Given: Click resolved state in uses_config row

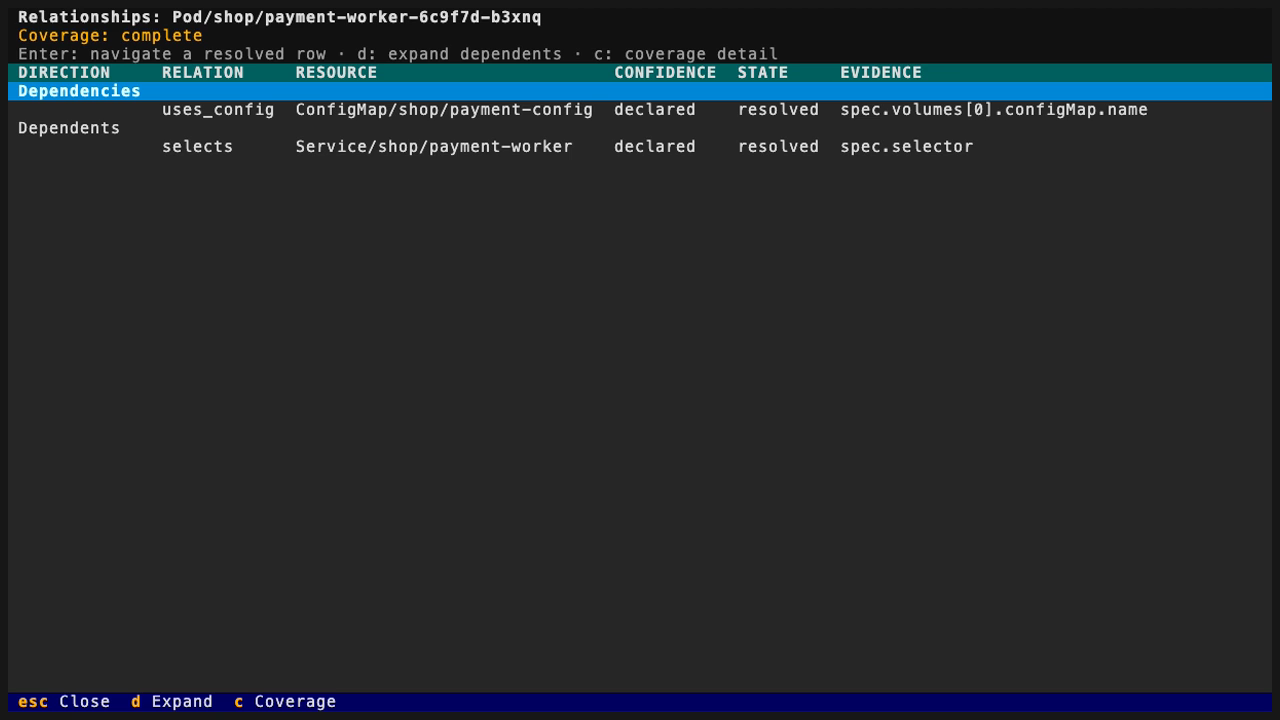Looking at the screenshot, I should tap(778, 110).
